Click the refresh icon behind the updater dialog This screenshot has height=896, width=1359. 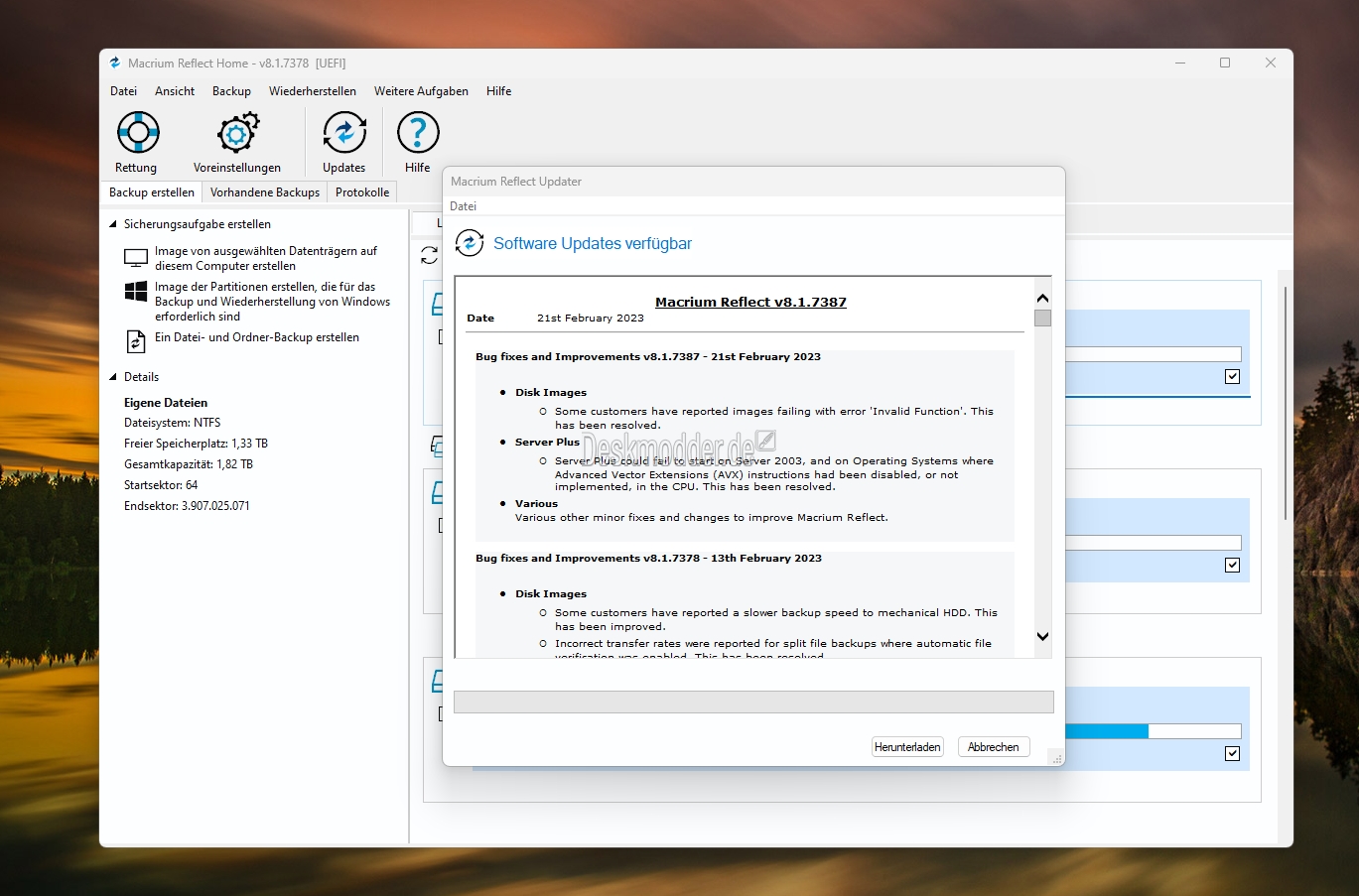point(429,256)
